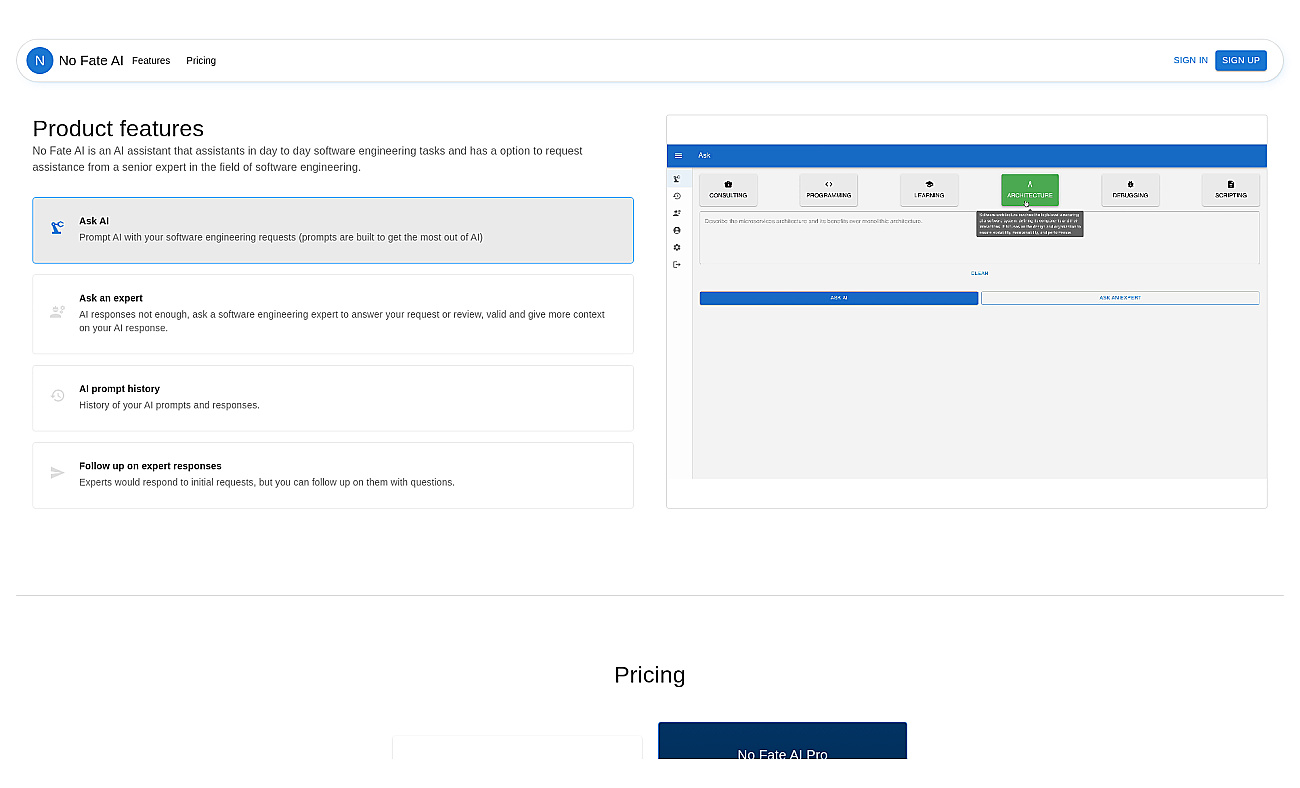Click the Follow up paper-plane send icon

tap(57, 473)
